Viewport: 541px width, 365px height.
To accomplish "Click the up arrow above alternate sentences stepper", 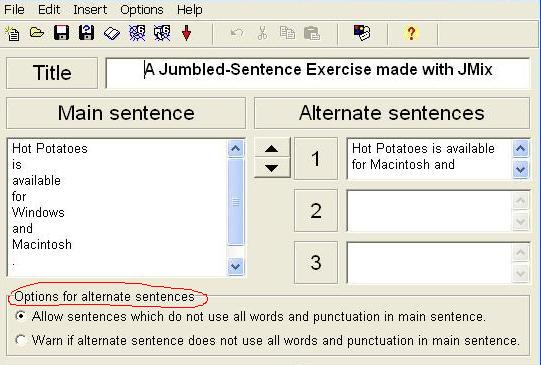I will (272, 148).
